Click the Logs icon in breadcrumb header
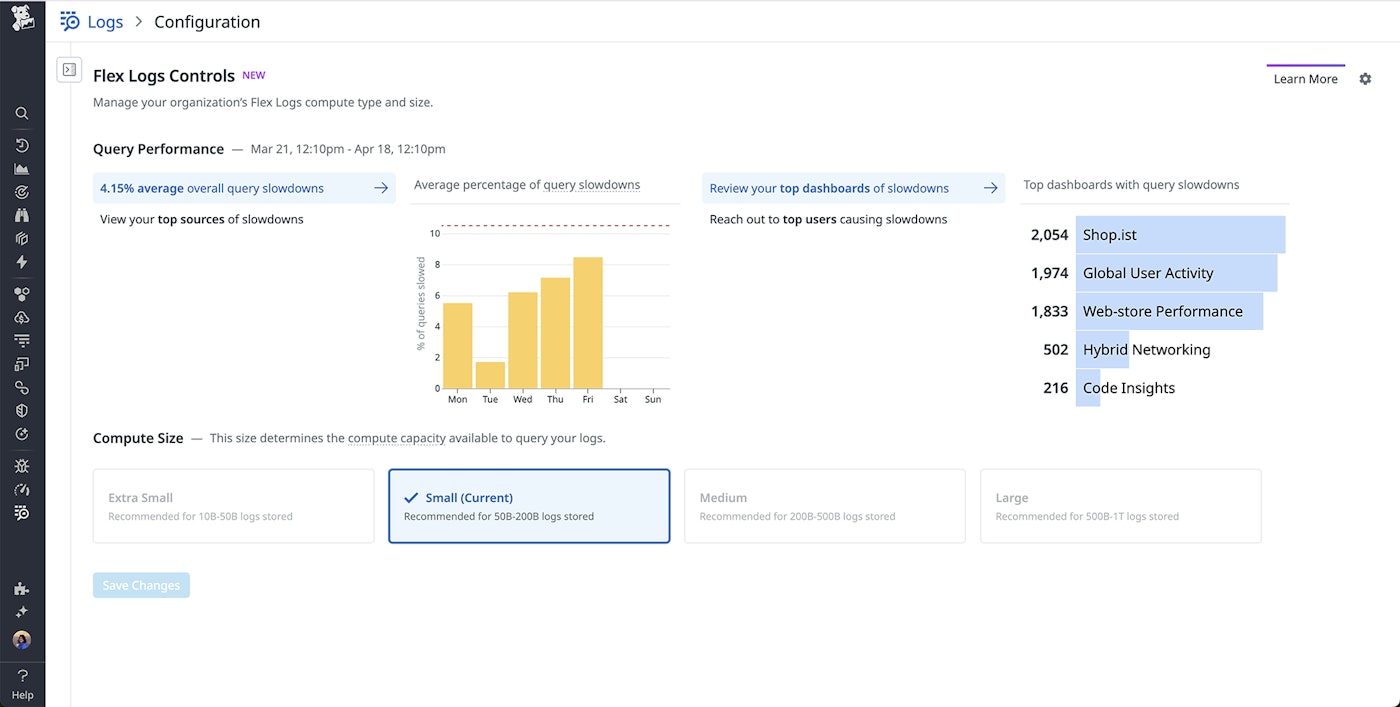Viewport: 1400px width, 707px height. [x=69, y=21]
